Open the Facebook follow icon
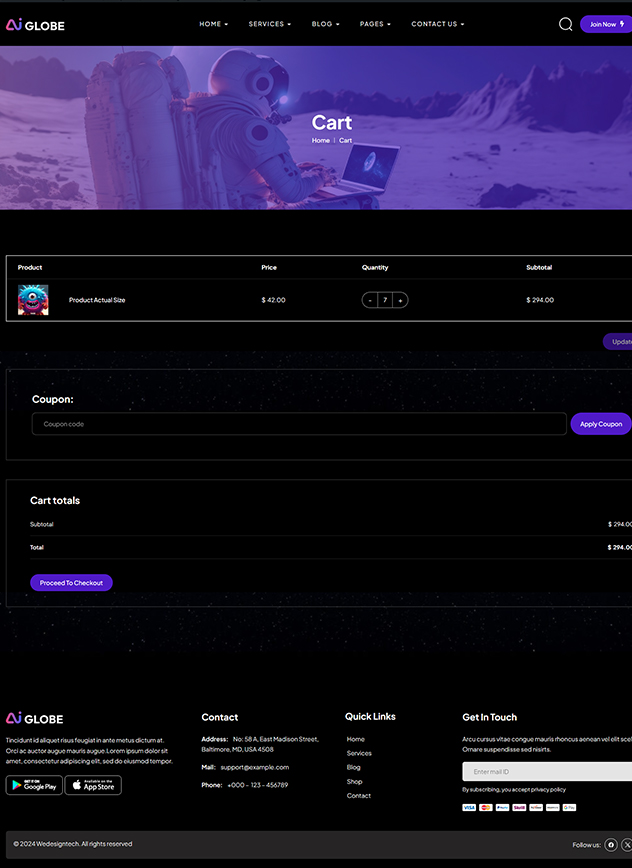Screen dimensions: 632x868 point(611,845)
